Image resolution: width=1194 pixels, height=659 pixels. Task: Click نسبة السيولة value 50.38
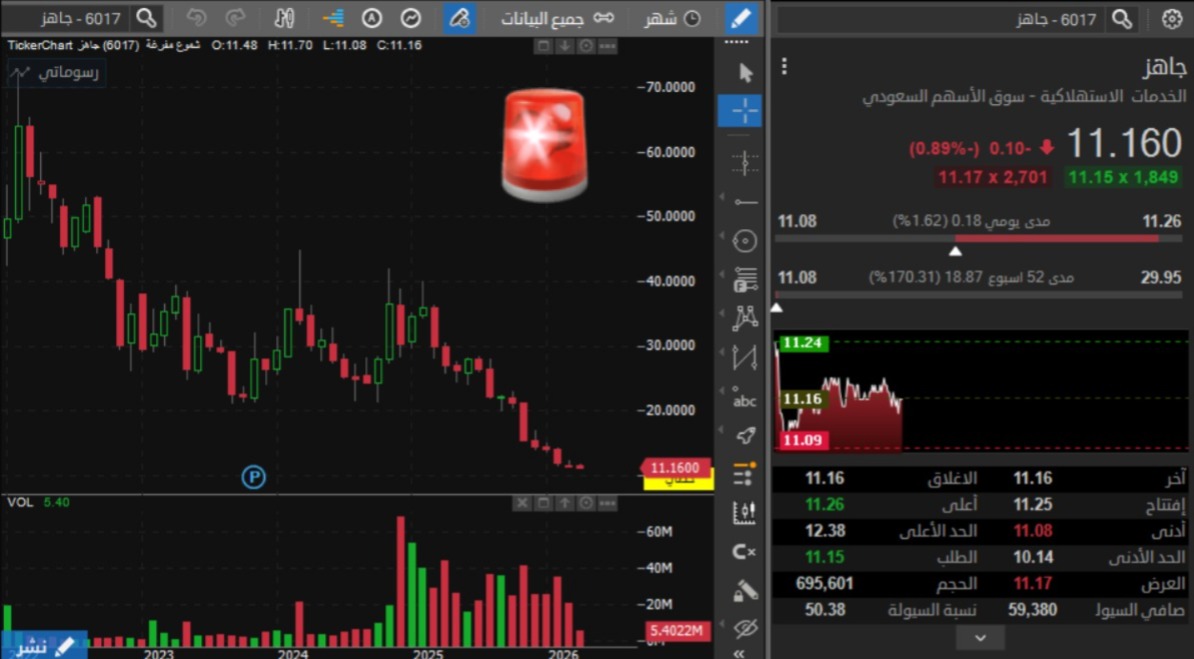pos(825,609)
